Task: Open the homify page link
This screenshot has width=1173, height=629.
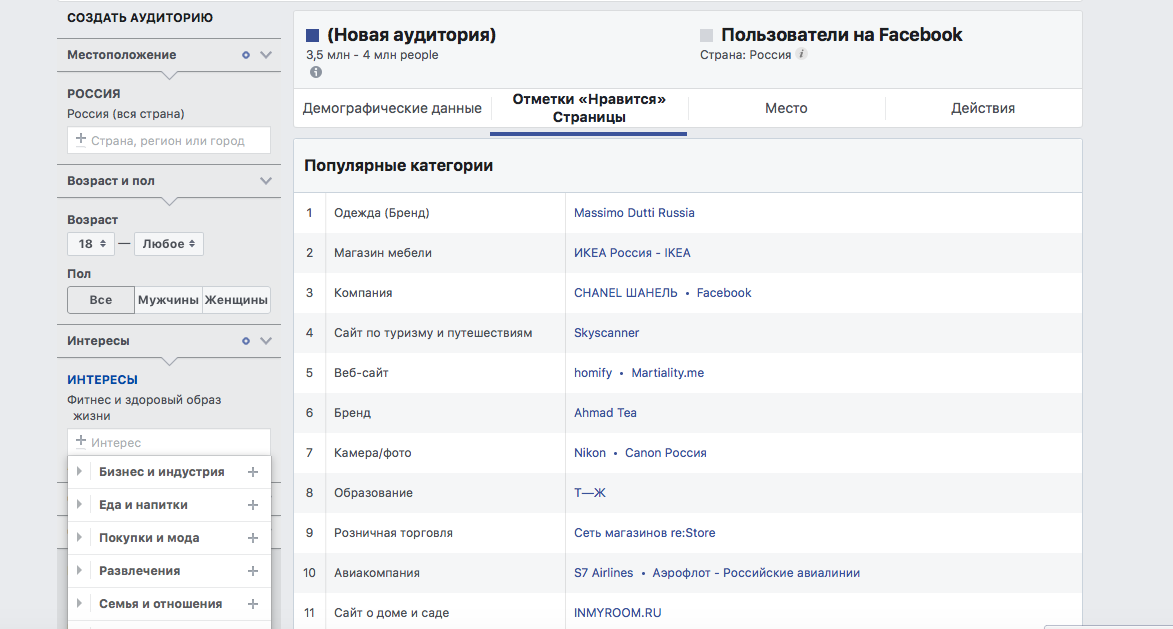Action: pos(592,372)
